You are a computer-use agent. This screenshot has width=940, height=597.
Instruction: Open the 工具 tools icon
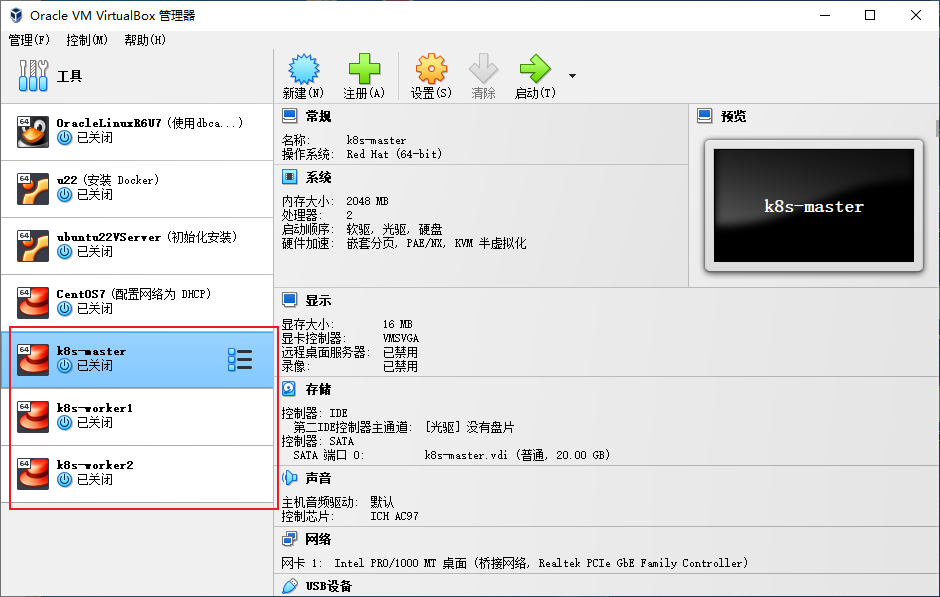[x=33, y=76]
